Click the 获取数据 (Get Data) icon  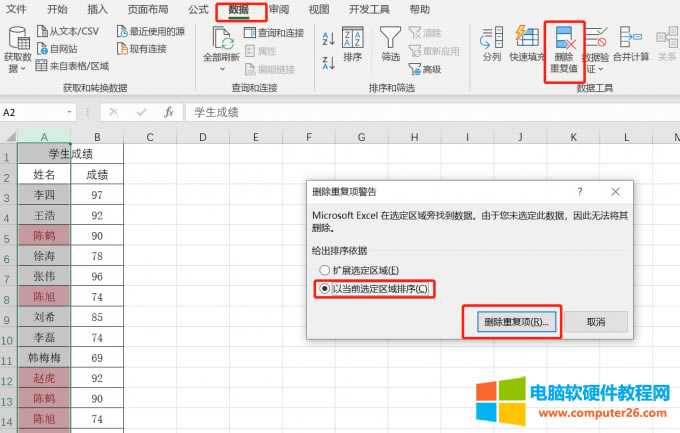tap(19, 40)
